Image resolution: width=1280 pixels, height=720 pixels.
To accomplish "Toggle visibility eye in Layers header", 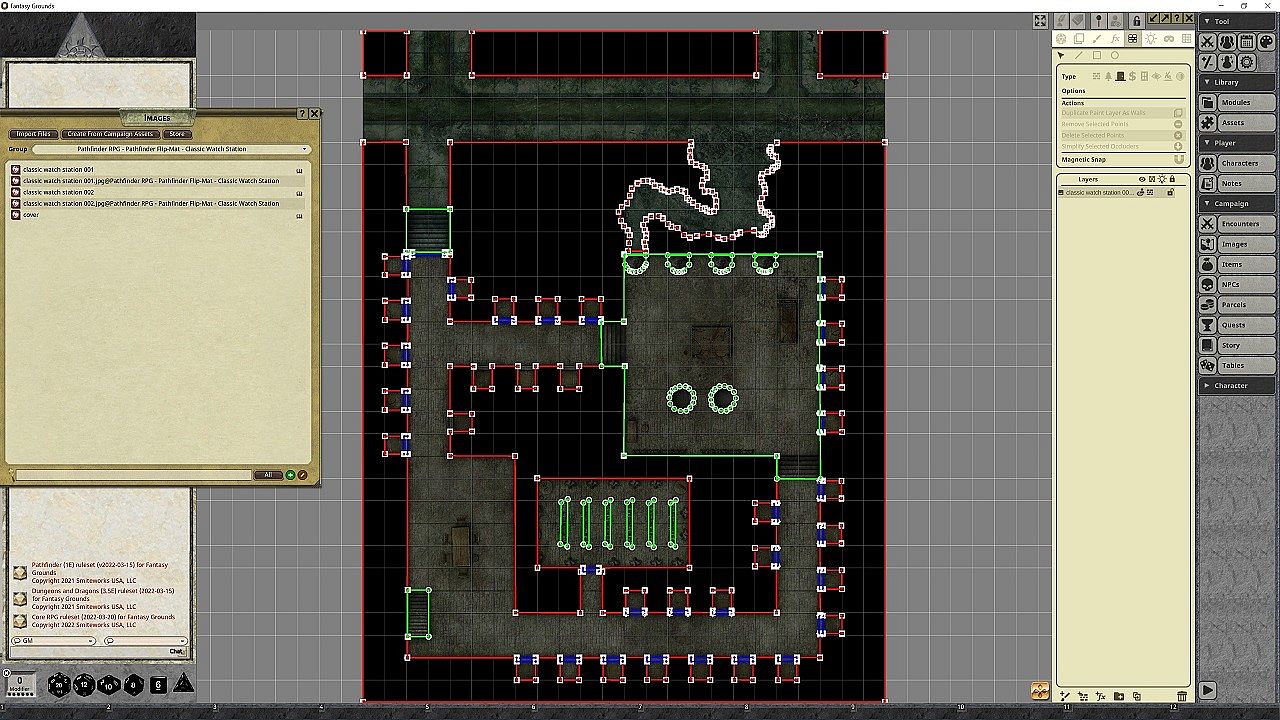I will [x=1142, y=179].
